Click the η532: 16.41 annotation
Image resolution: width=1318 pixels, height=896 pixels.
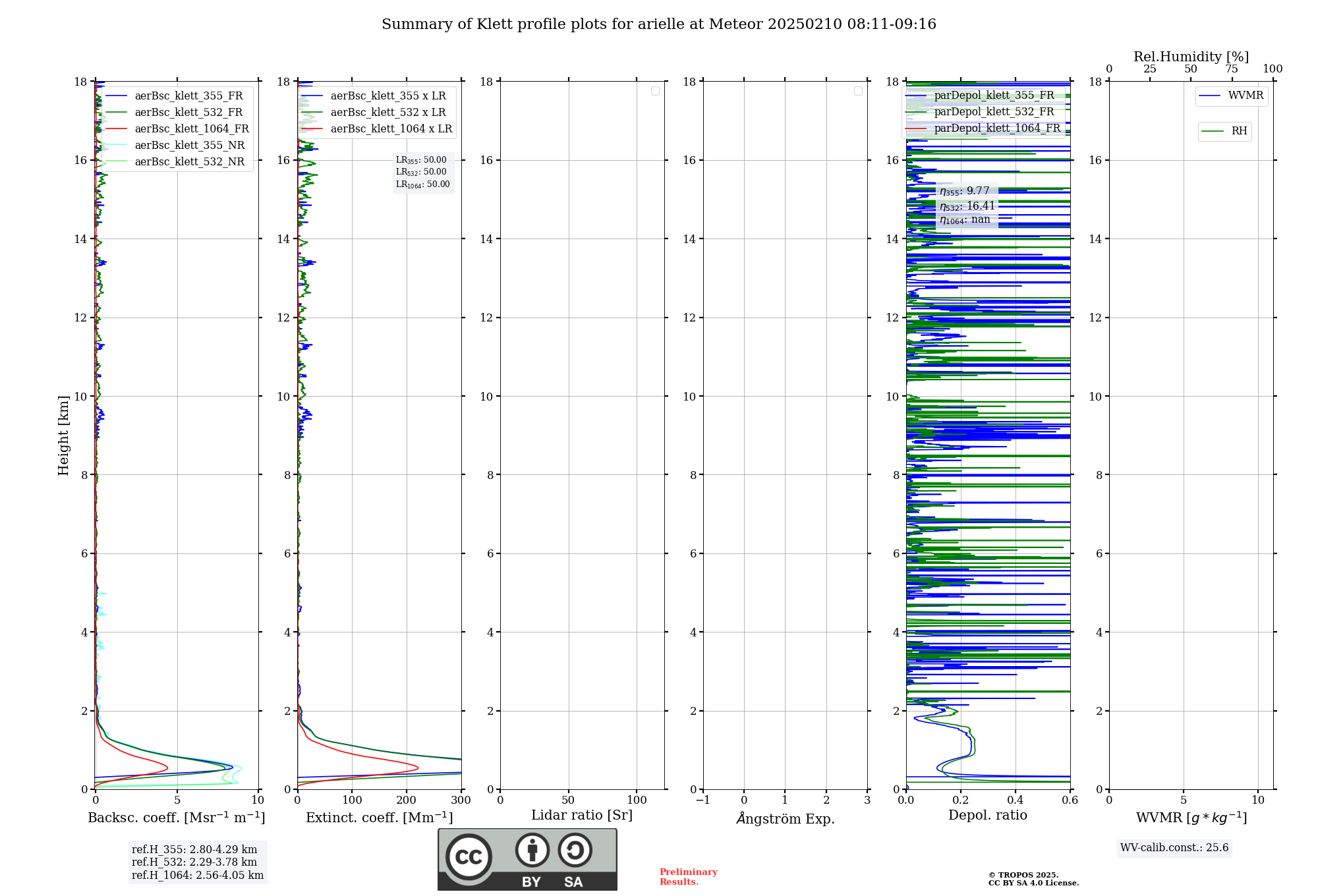[x=967, y=206]
